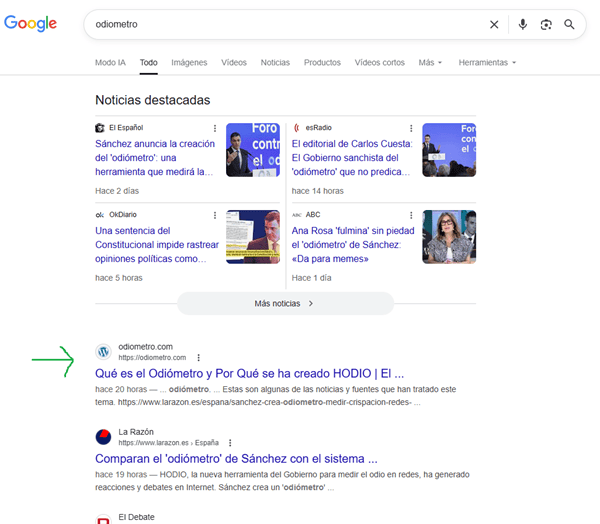The width and height of the screenshot is (600, 524).
Task: Click the Noticias destacadas heading
Action: 153,100
